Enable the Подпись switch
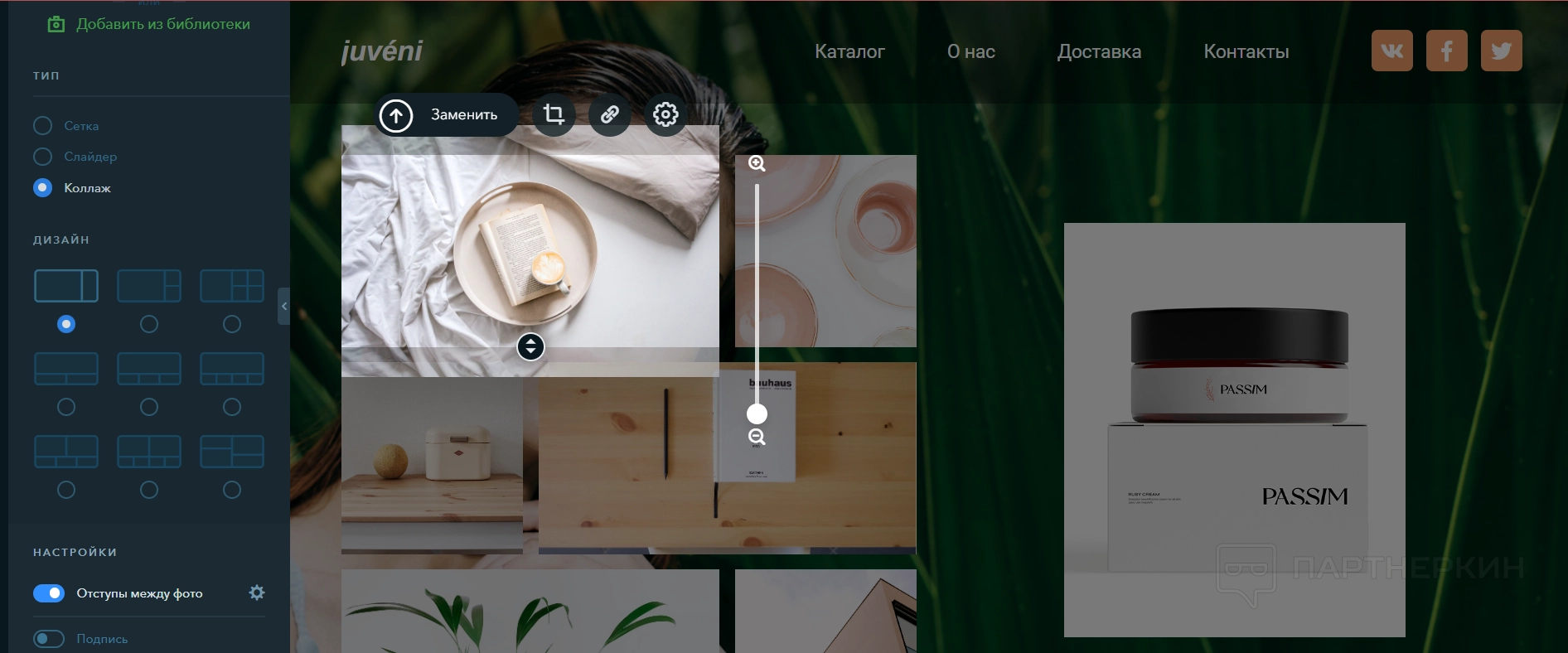Viewport: 1568px width, 653px height. 49,639
